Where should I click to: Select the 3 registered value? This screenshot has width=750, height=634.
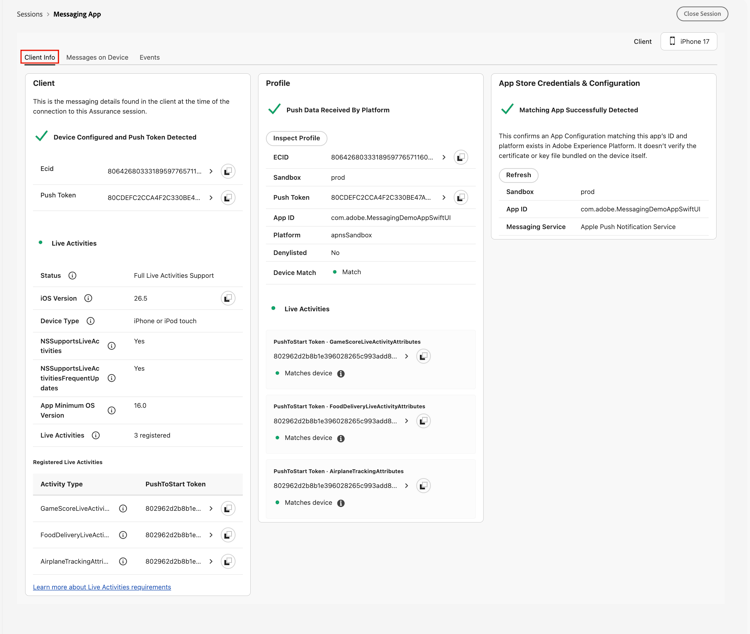[x=152, y=435]
